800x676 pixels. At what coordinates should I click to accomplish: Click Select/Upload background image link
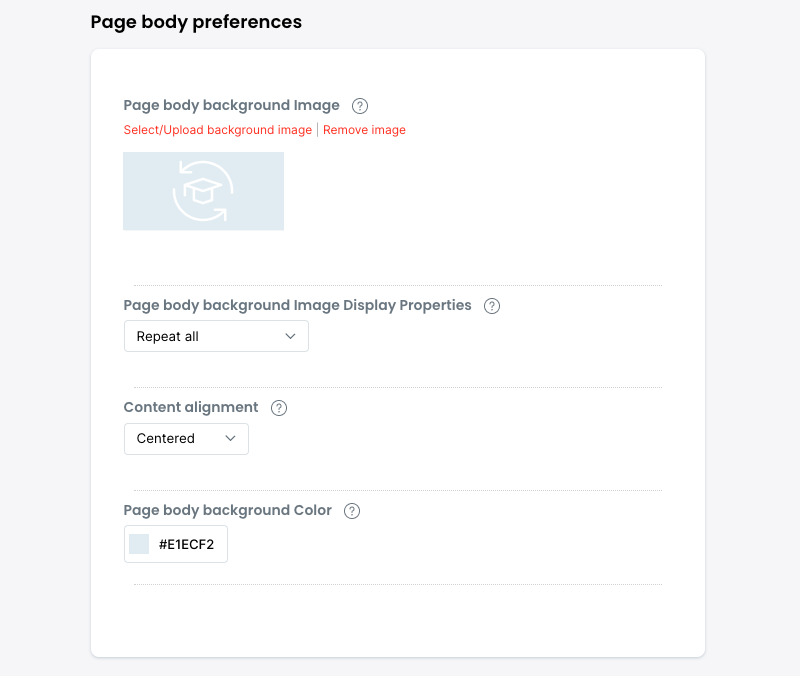click(x=218, y=130)
